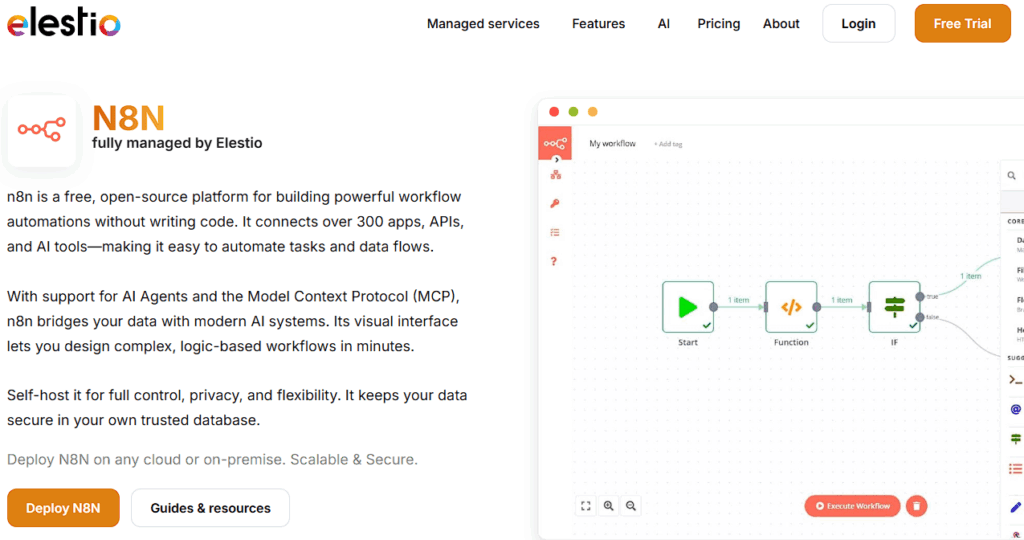Image resolution: width=1024 pixels, height=540 pixels.
Task: Click the Deploy N8N button
Action: (63, 507)
